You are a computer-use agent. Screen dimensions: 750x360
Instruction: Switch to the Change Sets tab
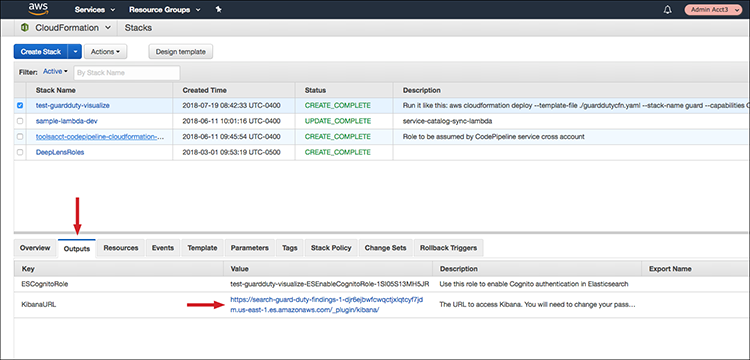385,248
